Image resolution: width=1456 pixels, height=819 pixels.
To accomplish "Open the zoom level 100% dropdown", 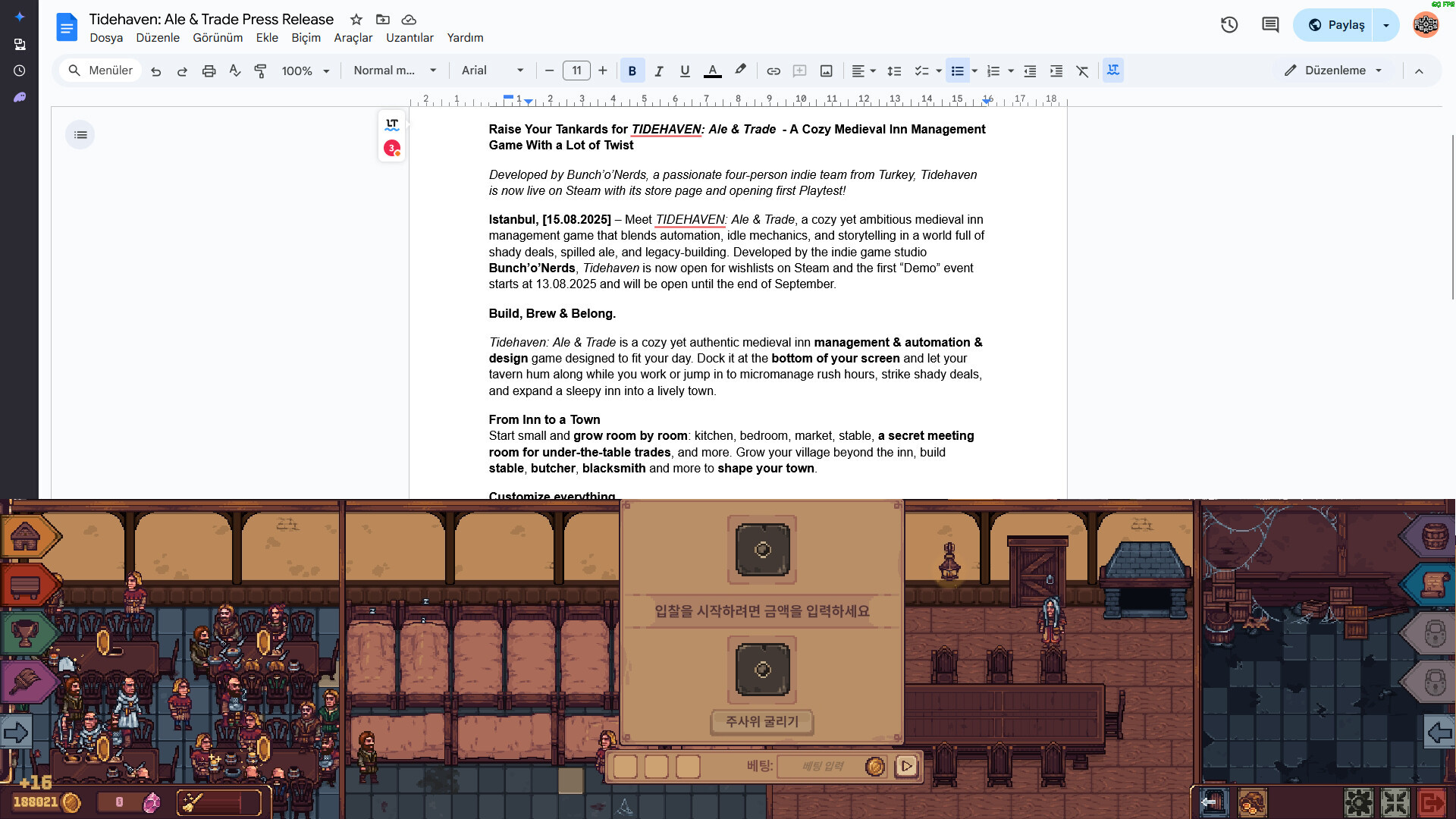I will tap(305, 71).
